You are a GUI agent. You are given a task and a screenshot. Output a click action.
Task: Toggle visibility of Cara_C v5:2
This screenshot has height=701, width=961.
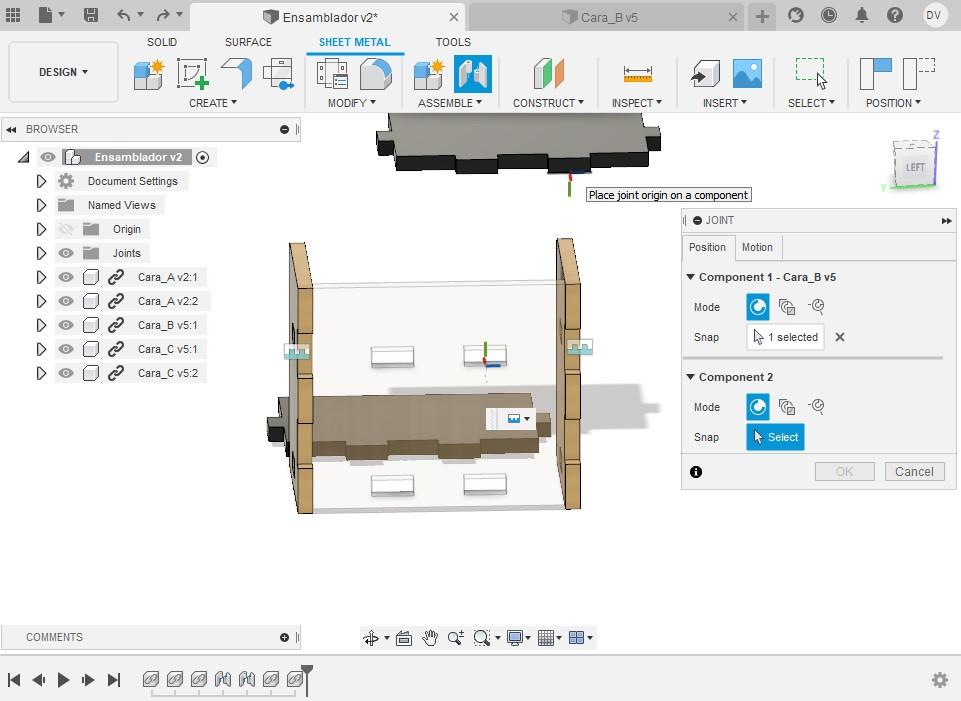tap(66, 373)
